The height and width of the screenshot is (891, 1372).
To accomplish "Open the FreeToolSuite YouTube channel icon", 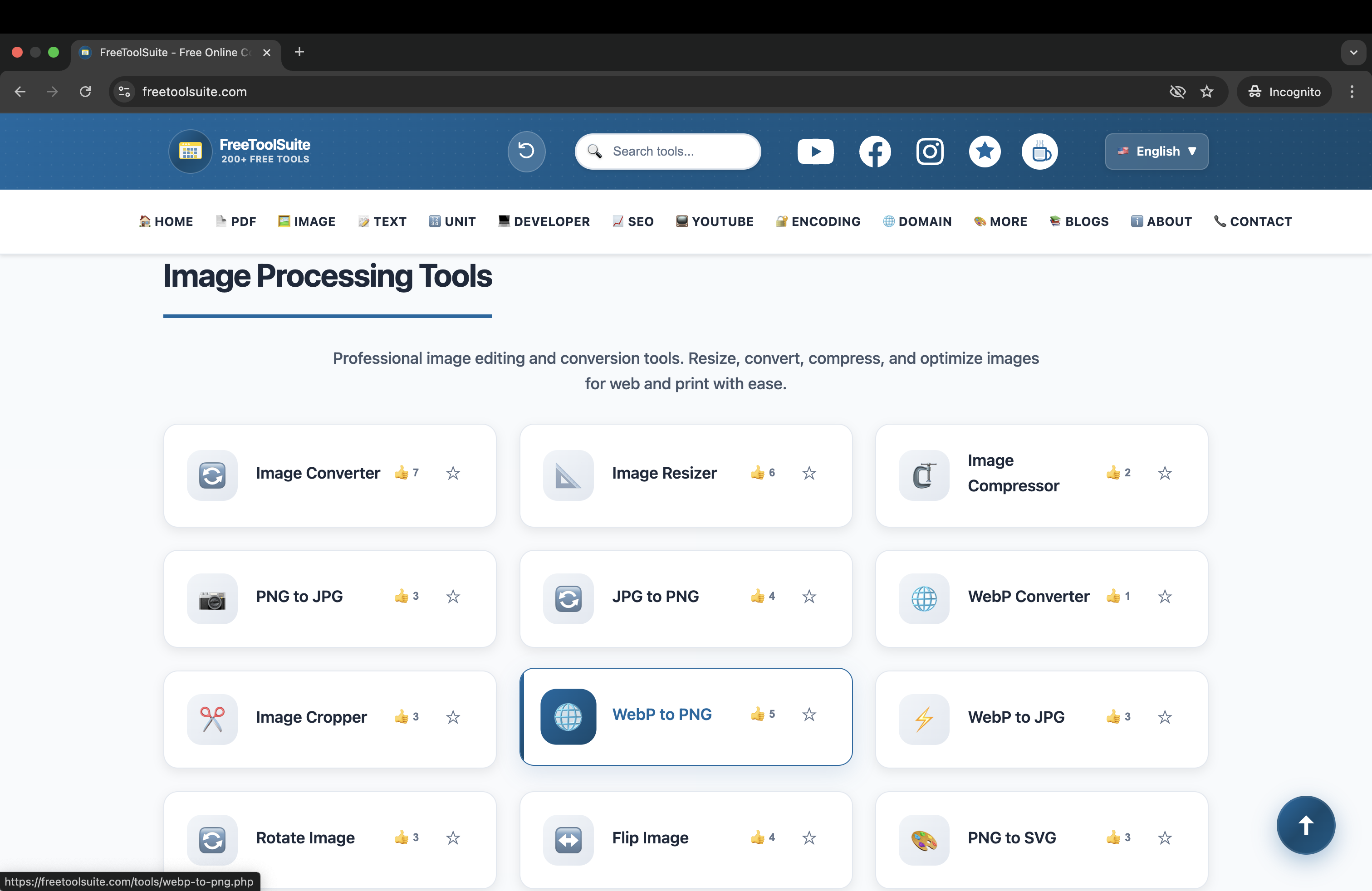I will [x=815, y=151].
